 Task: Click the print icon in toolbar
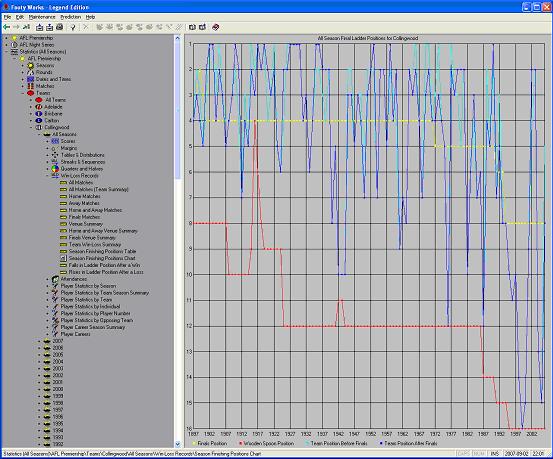point(60,27)
